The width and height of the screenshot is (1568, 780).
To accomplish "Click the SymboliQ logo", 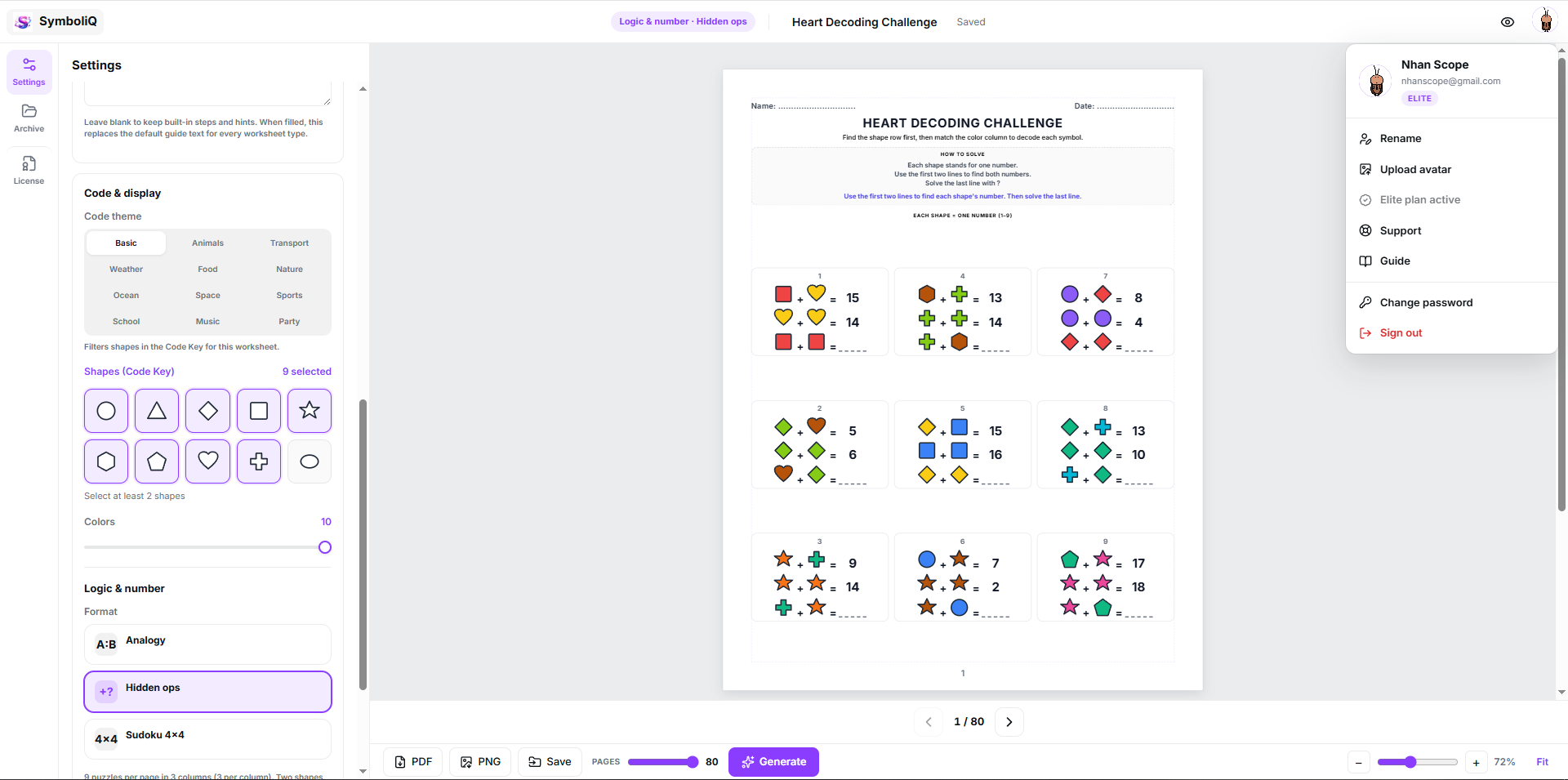I will coord(56,21).
